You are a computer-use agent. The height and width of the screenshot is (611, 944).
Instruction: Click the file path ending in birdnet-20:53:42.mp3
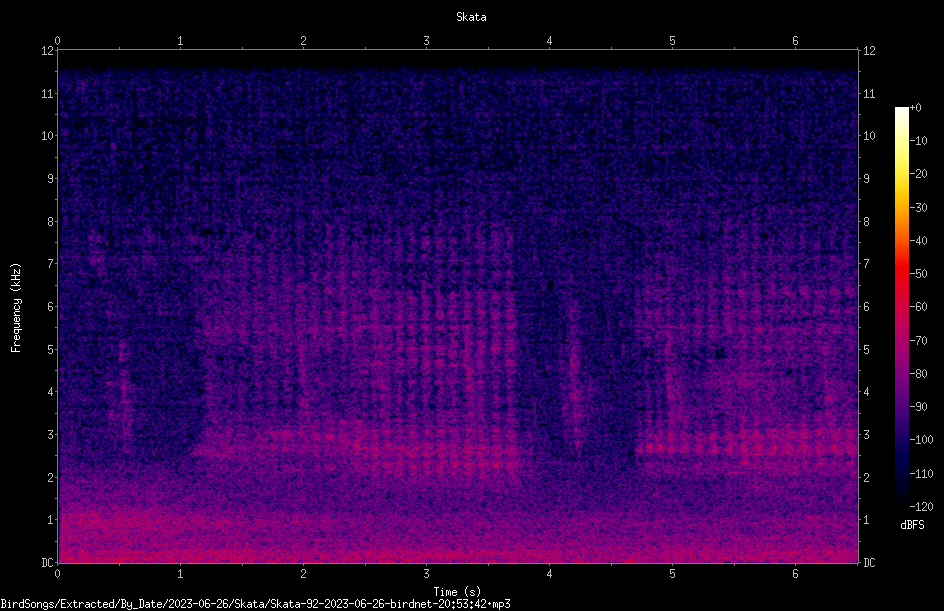point(255,604)
